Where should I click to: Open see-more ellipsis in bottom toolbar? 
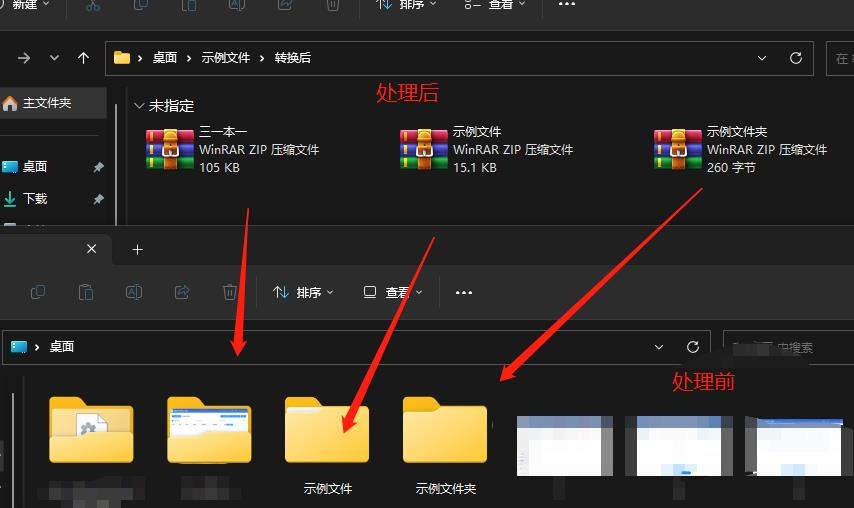(x=464, y=292)
